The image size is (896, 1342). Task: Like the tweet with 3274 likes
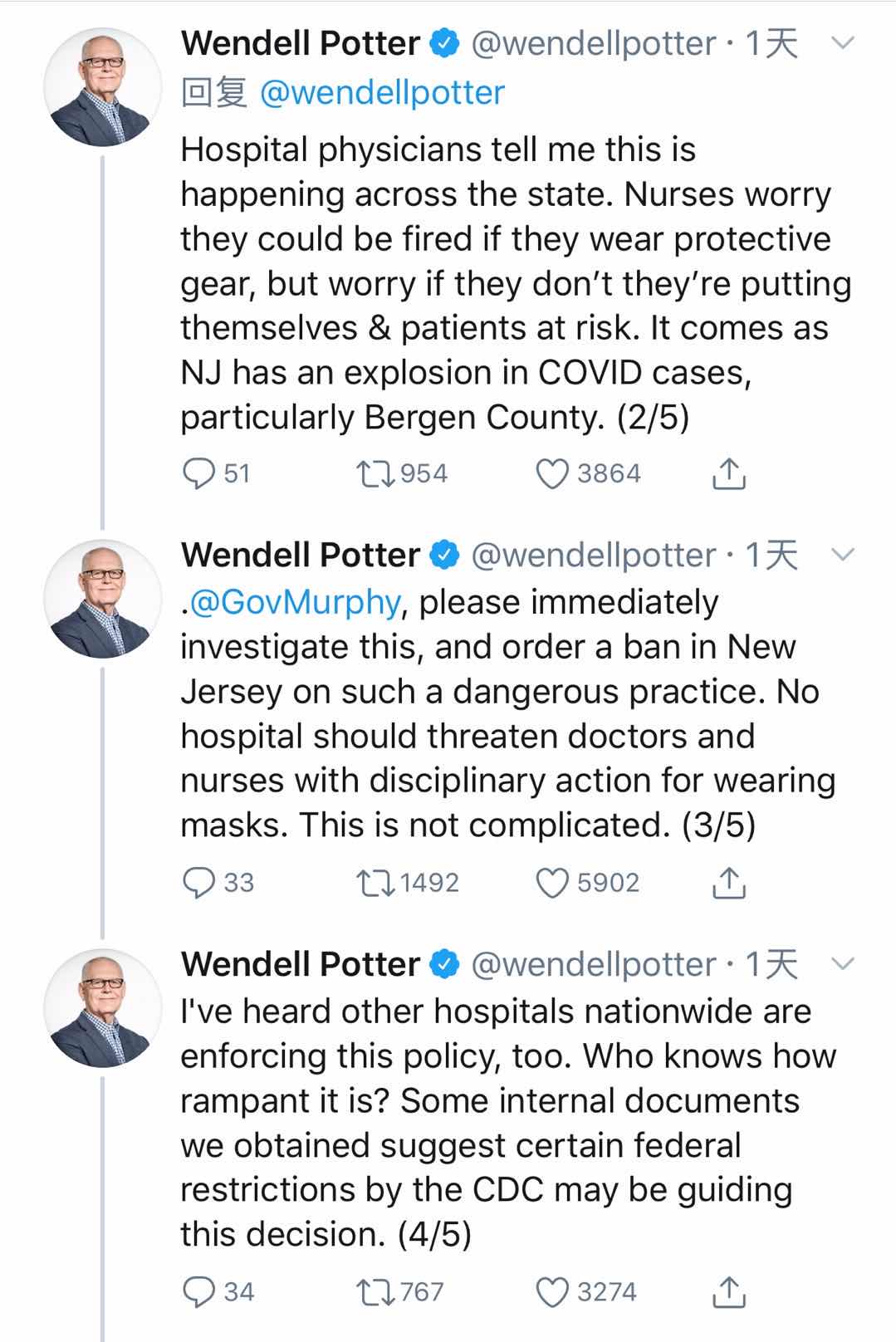pyautogui.click(x=551, y=1291)
